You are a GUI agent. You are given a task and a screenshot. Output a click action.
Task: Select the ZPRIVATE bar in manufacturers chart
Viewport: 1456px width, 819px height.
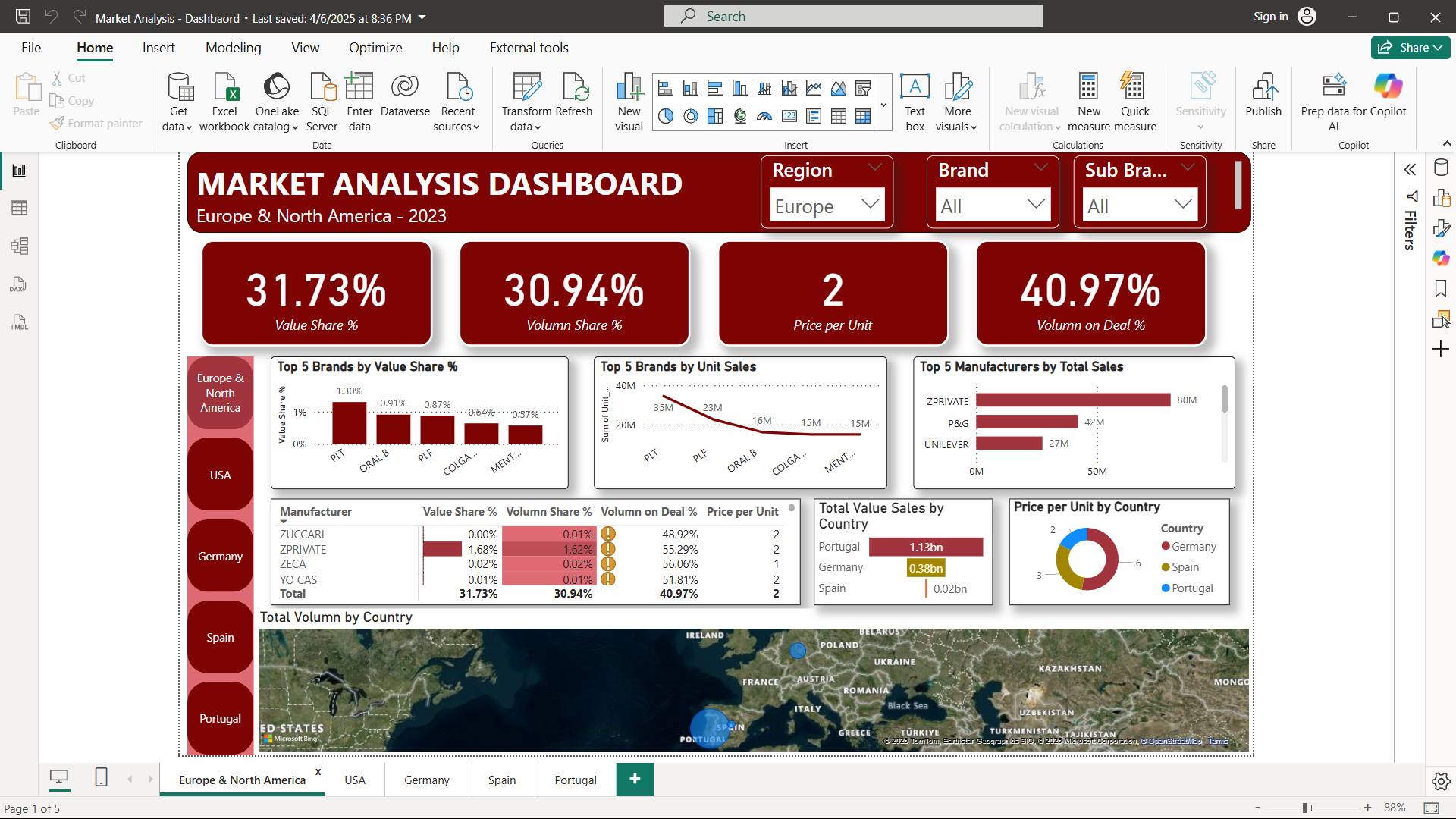click(1073, 400)
